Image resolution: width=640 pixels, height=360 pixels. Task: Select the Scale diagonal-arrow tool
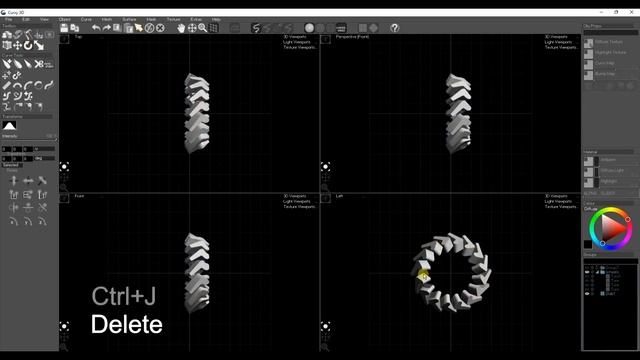(39, 45)
